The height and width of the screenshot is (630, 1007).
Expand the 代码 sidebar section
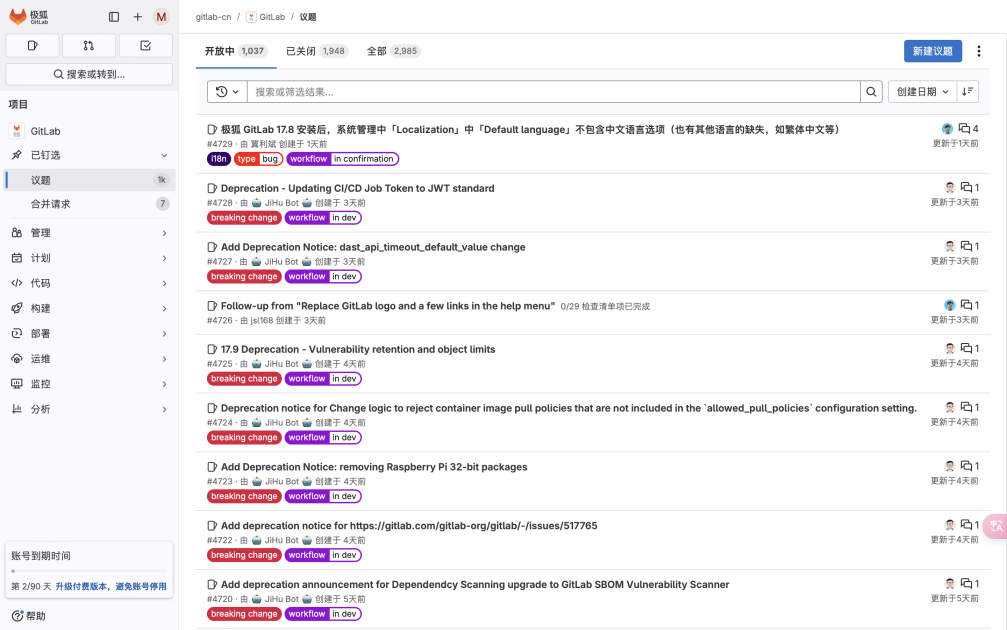coord(88,283)
